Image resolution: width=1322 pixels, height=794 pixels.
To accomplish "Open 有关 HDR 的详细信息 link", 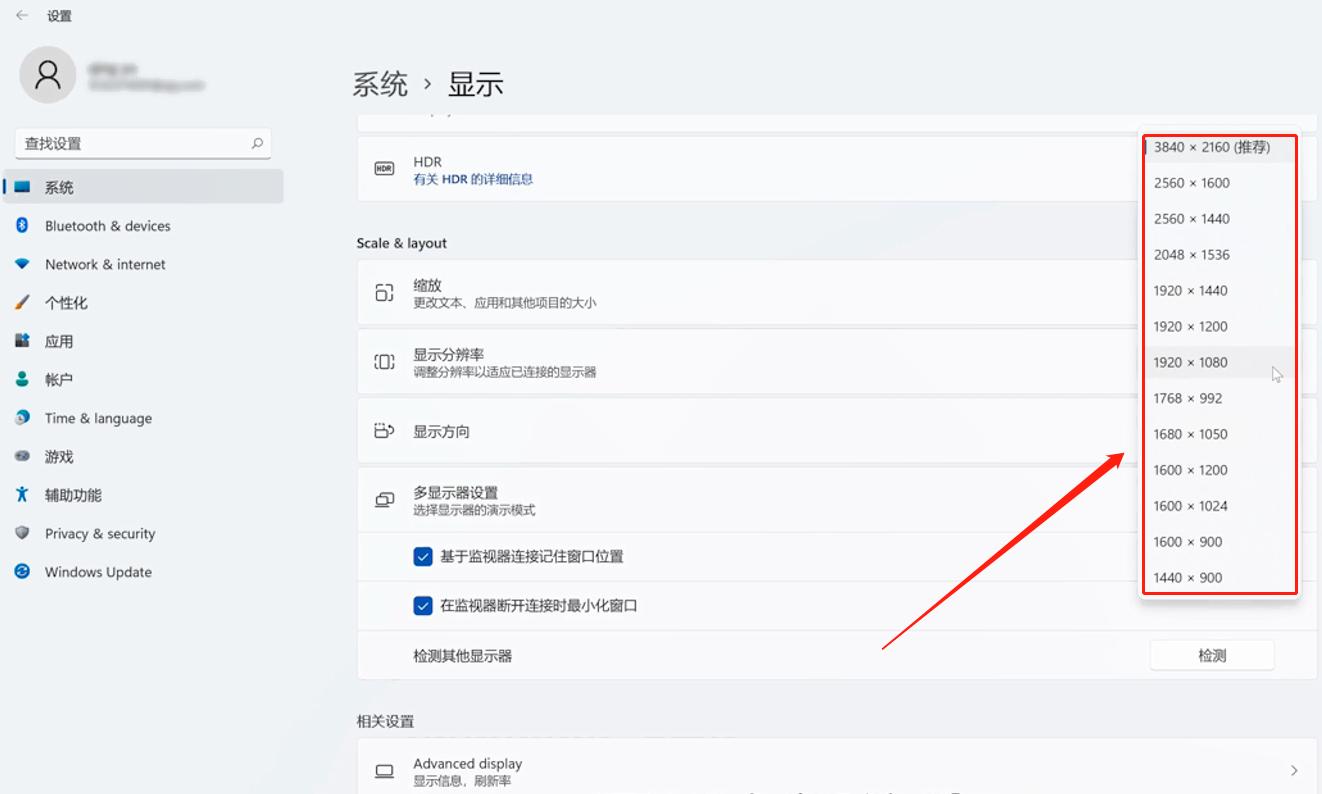I will 473,180.
